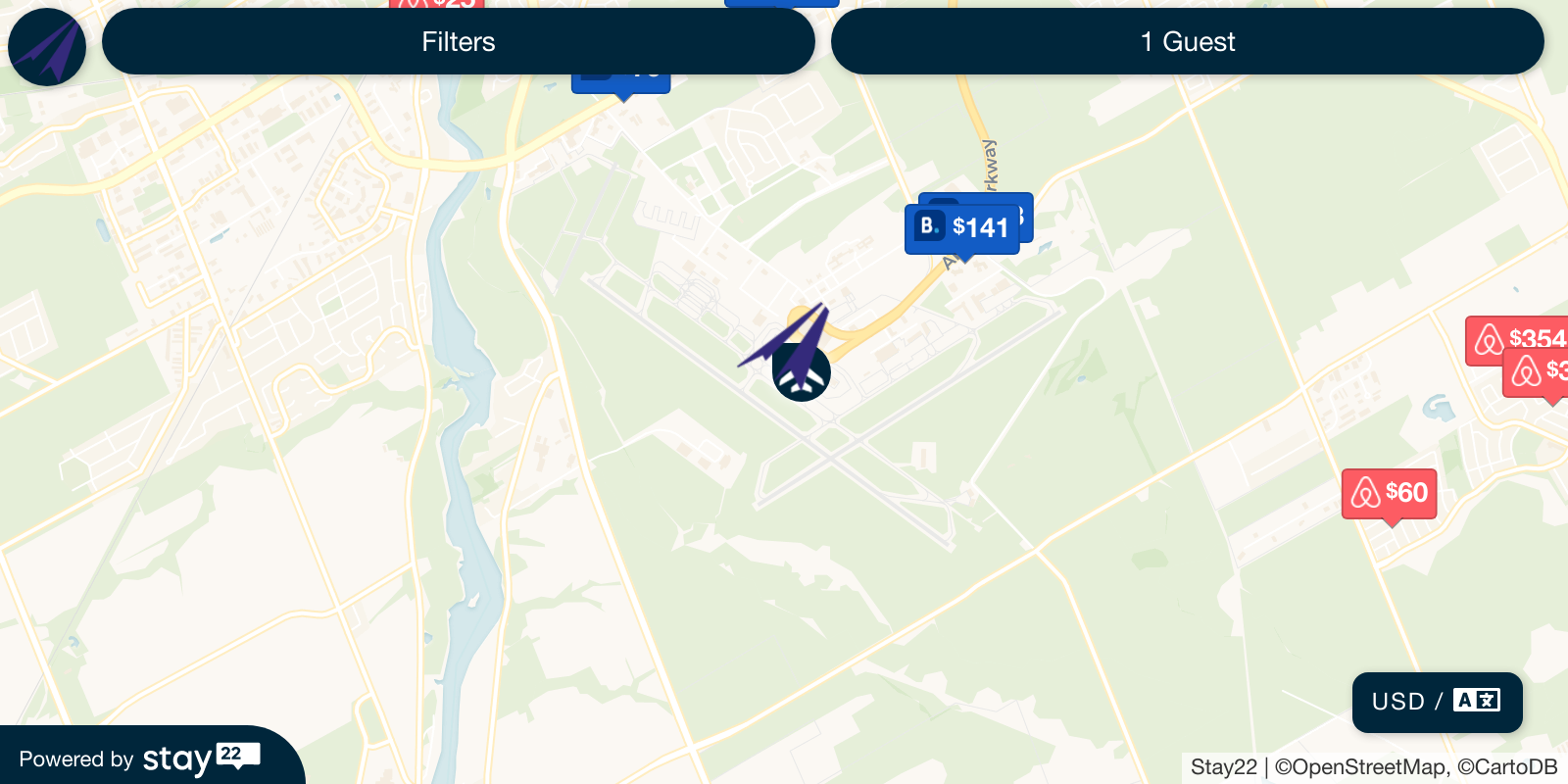The image size is (1568, 784).
Task: Click the airplane airport marker
Action: pyautogui.click(x=802, y=373)
